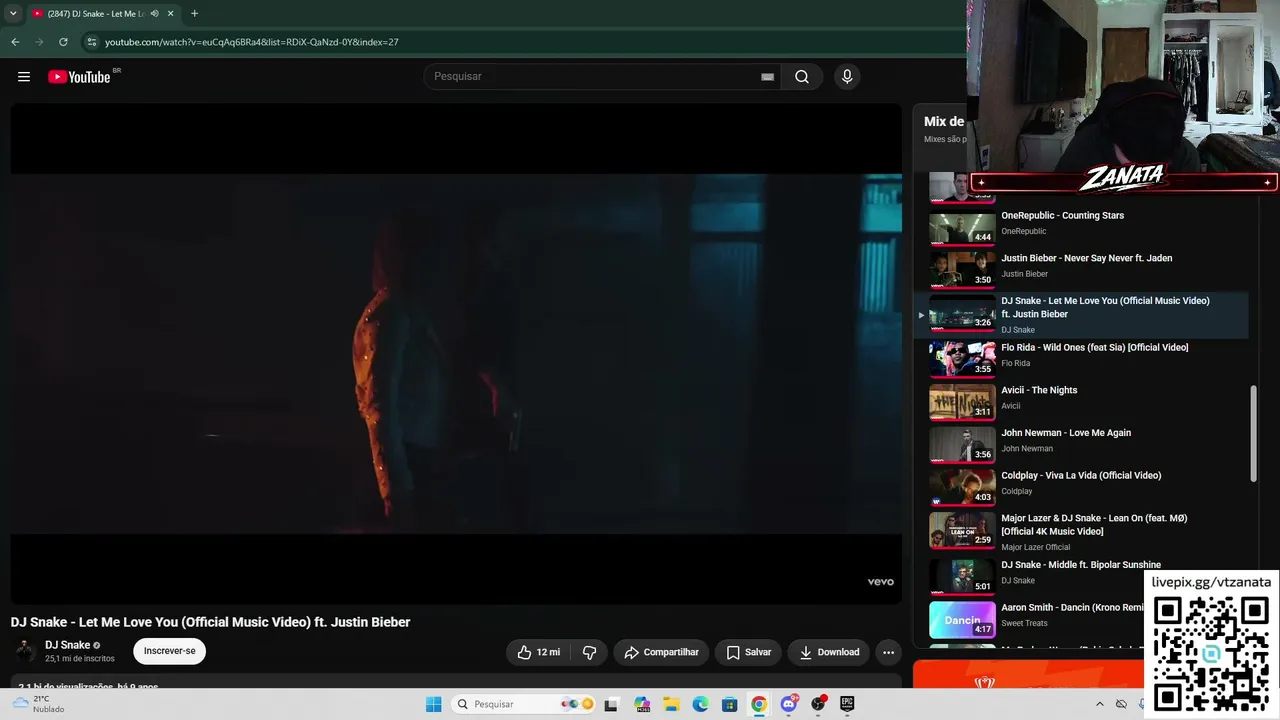
Task: Like the video with thumbs up
Action: (x=538, y=652)
